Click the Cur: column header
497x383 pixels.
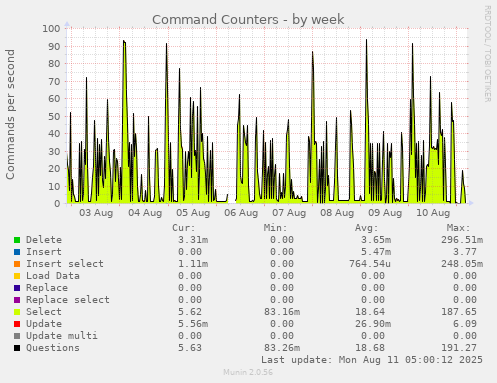click(x=184, y=228)
